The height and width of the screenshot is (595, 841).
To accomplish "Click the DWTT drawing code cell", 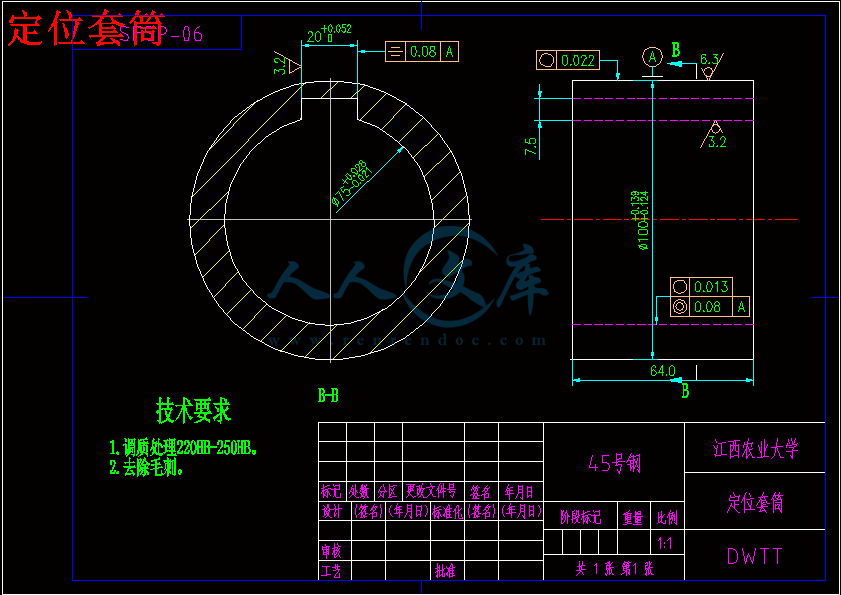I will point(755,556).
